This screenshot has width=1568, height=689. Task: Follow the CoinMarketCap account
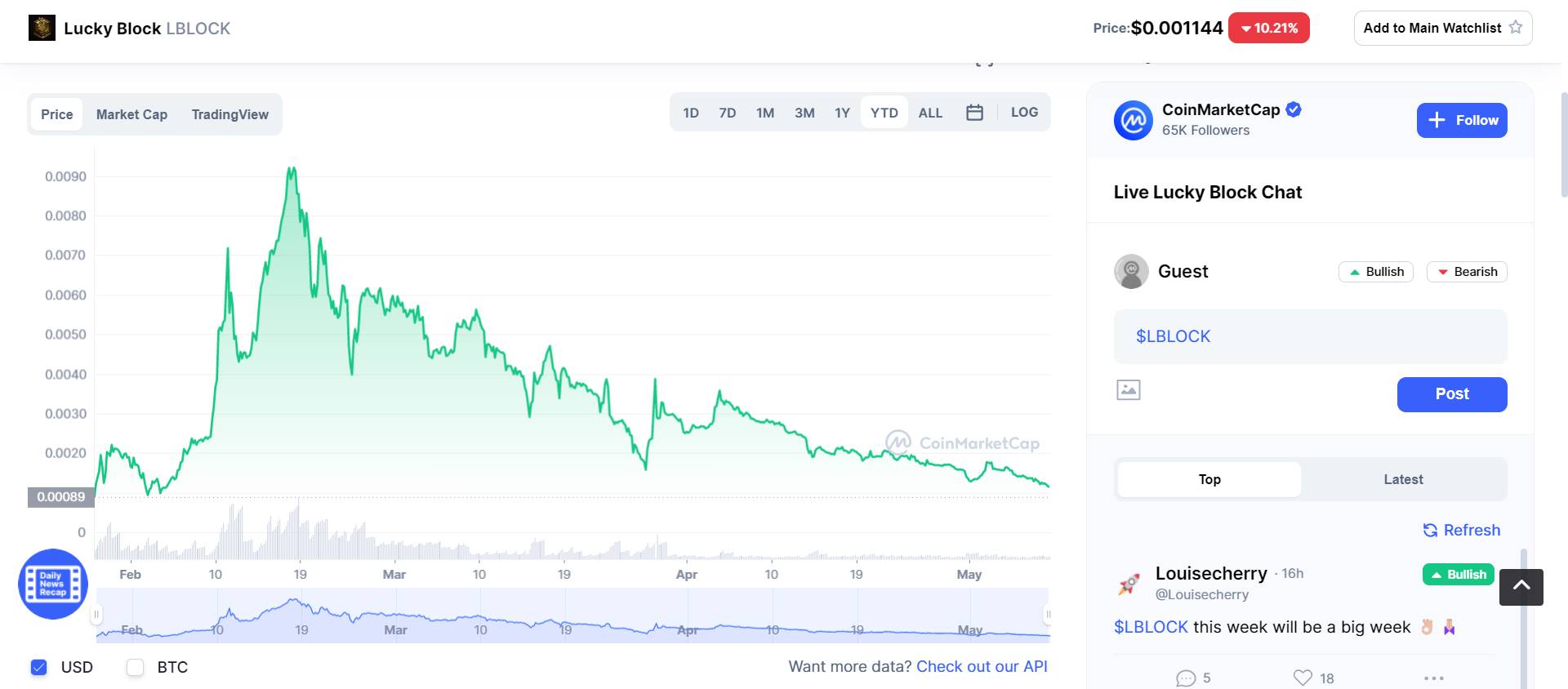tap(1462, 120)
